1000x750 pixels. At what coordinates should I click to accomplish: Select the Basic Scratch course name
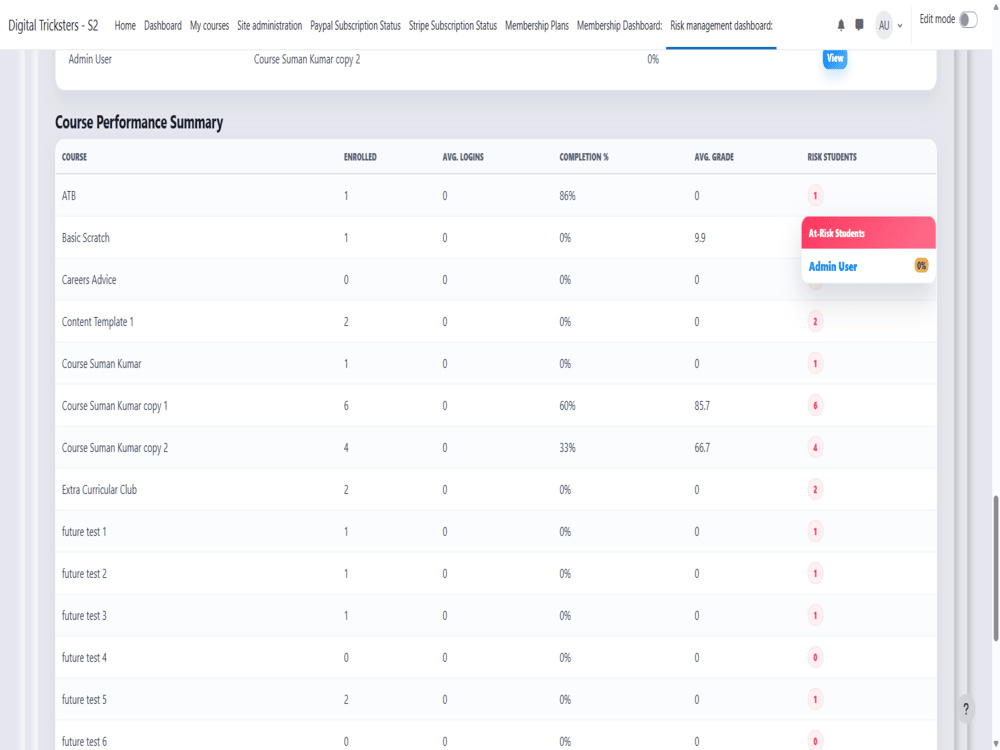click(x=85, y=238)
